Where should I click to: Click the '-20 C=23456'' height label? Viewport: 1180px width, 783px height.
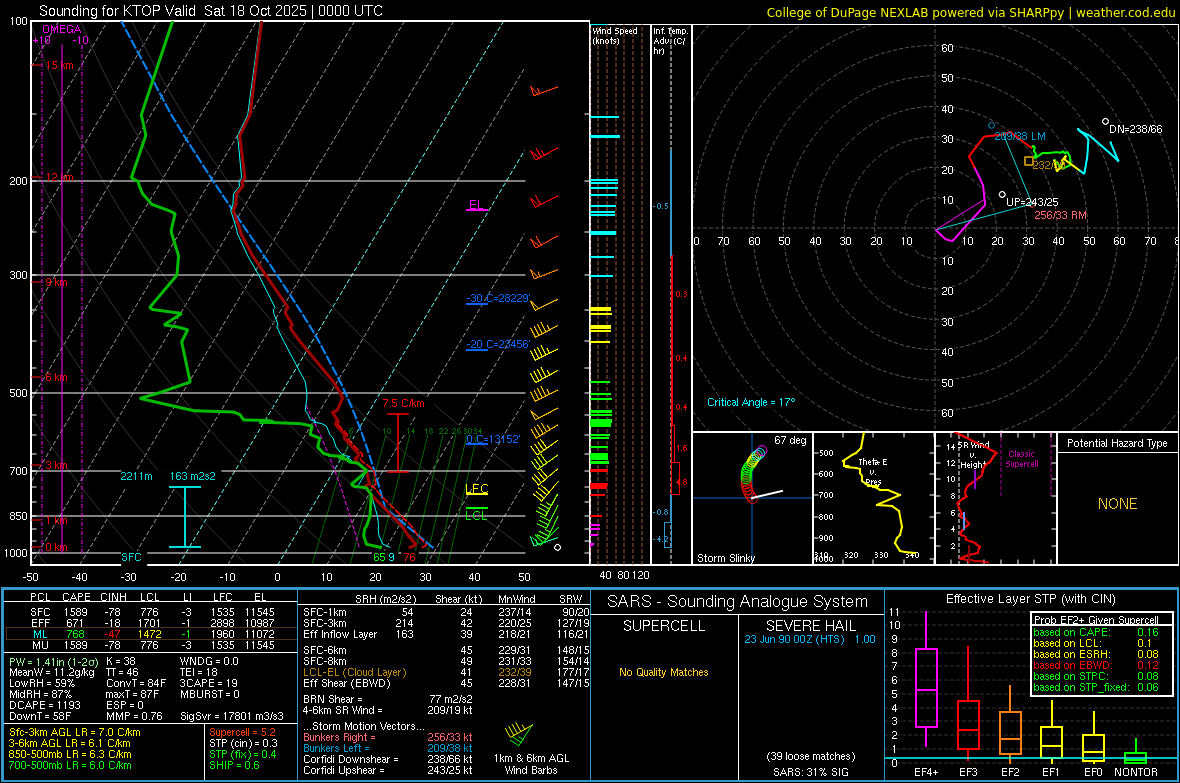(498, 344)
